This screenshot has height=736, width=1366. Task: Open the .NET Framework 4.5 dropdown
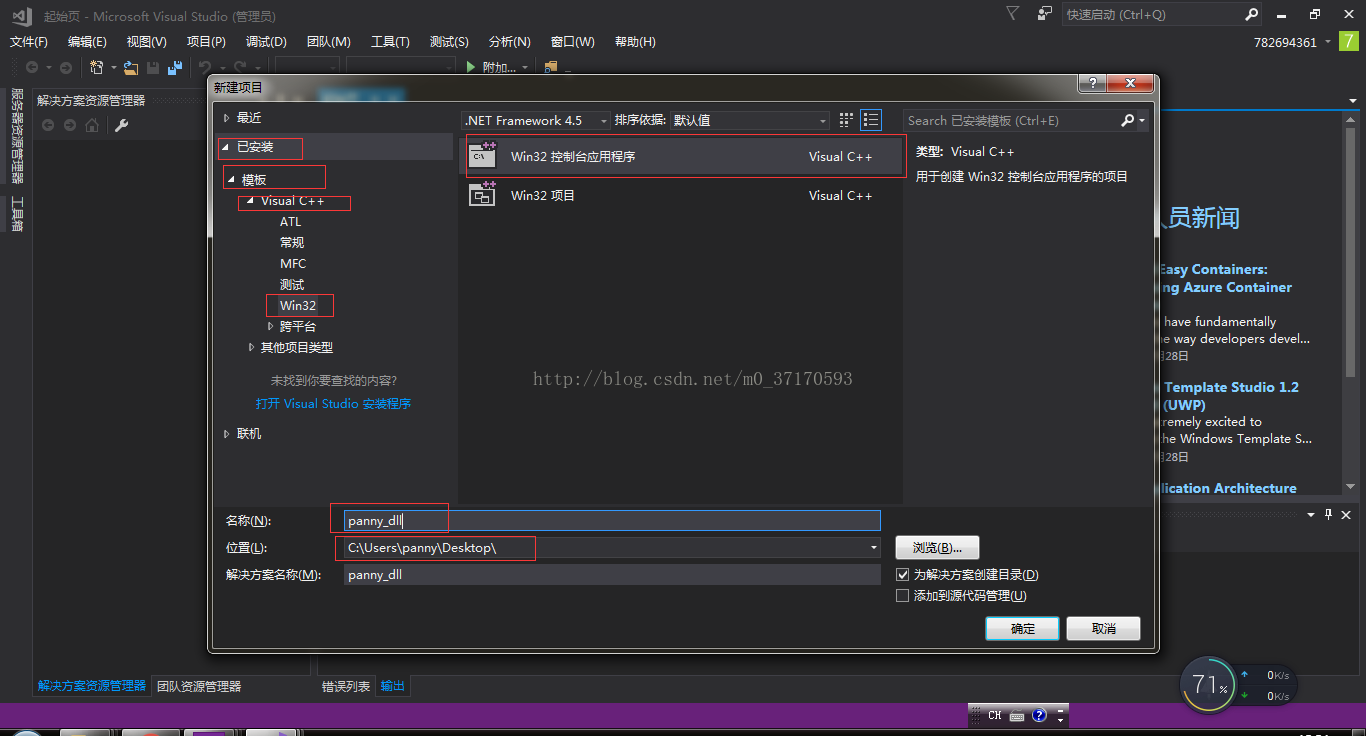537,120
